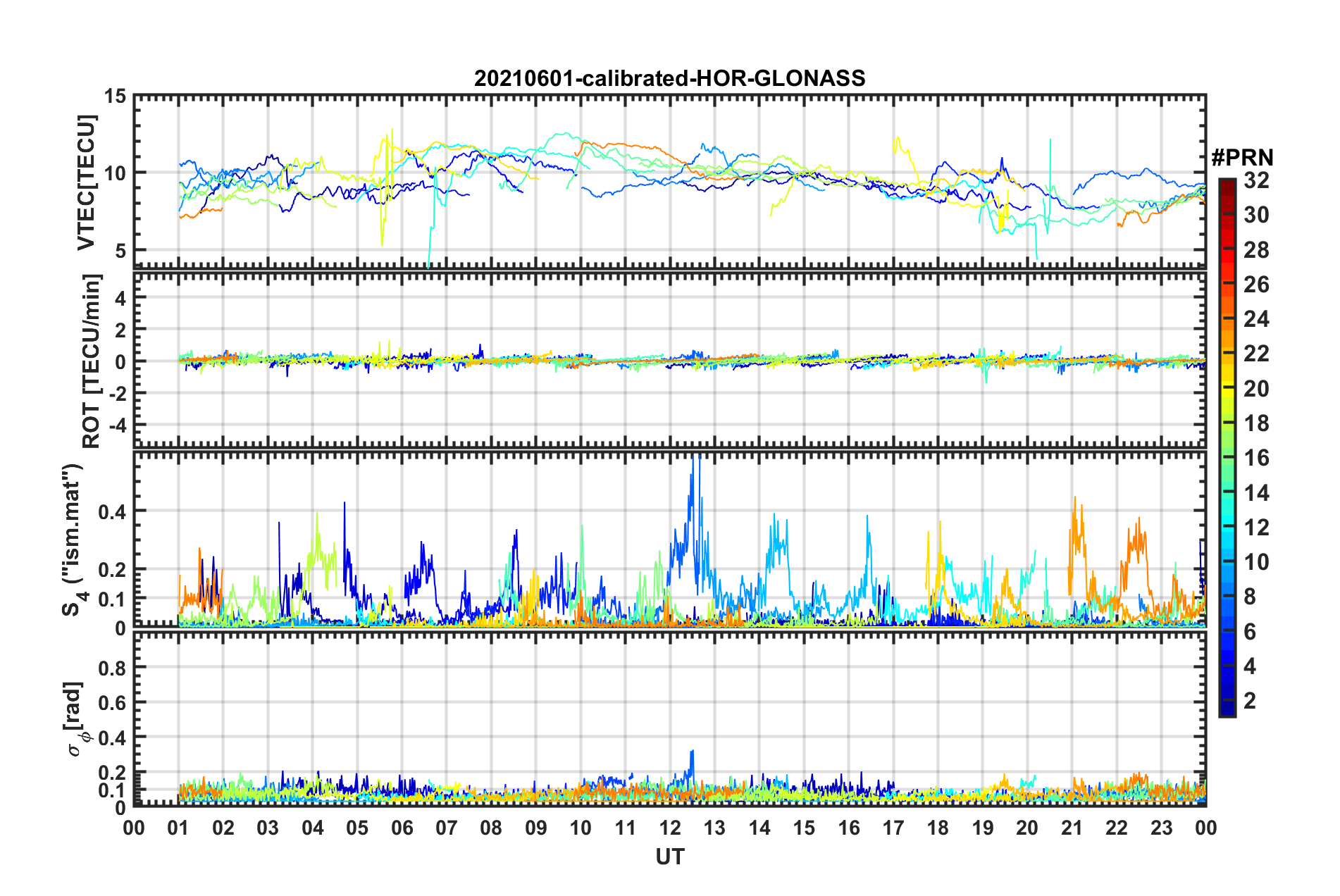
Task: Click hour 17 on the UT axis
Action: point(893,828)
